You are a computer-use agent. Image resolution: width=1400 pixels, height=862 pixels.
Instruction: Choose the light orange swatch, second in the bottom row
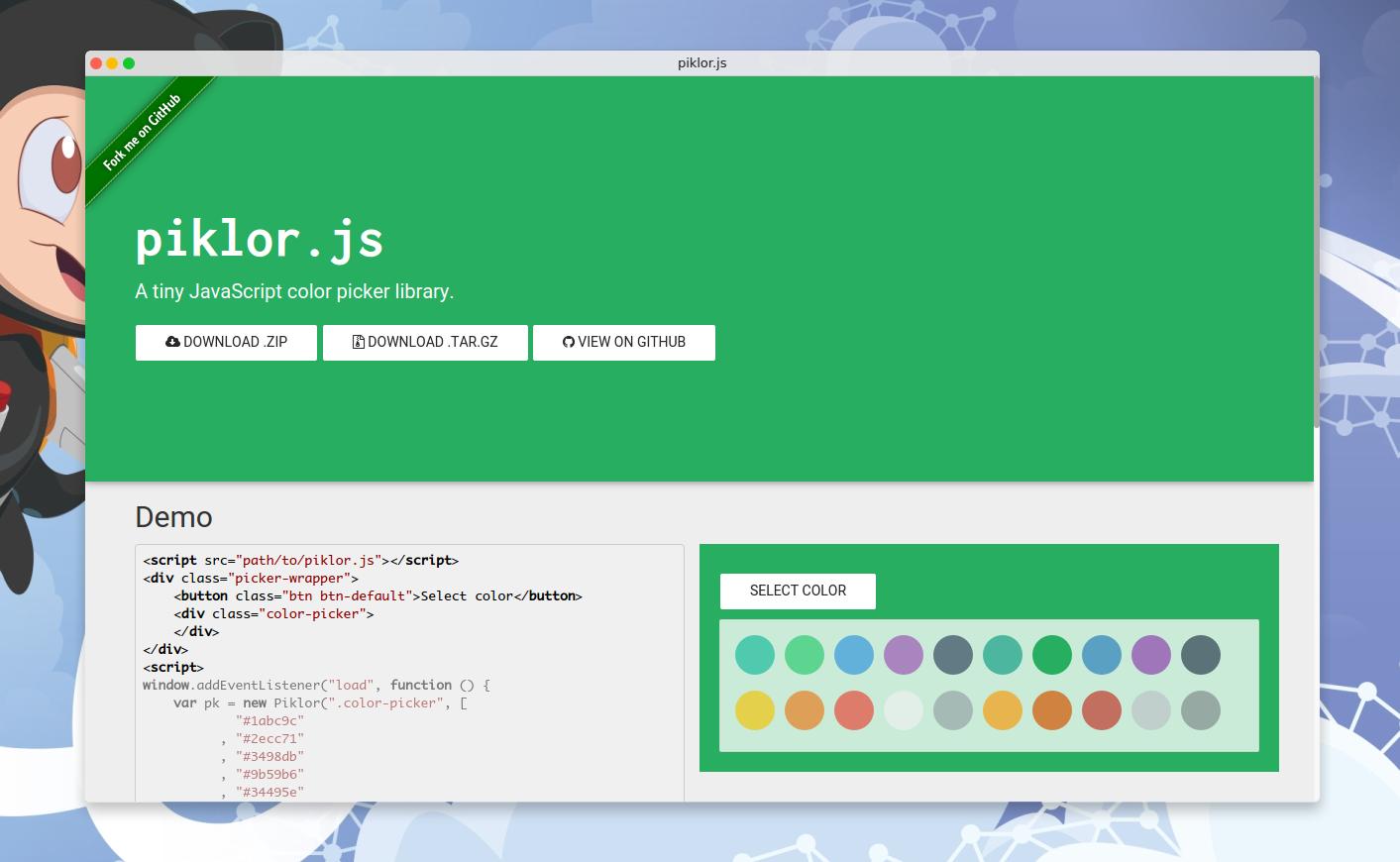[805, 710]
